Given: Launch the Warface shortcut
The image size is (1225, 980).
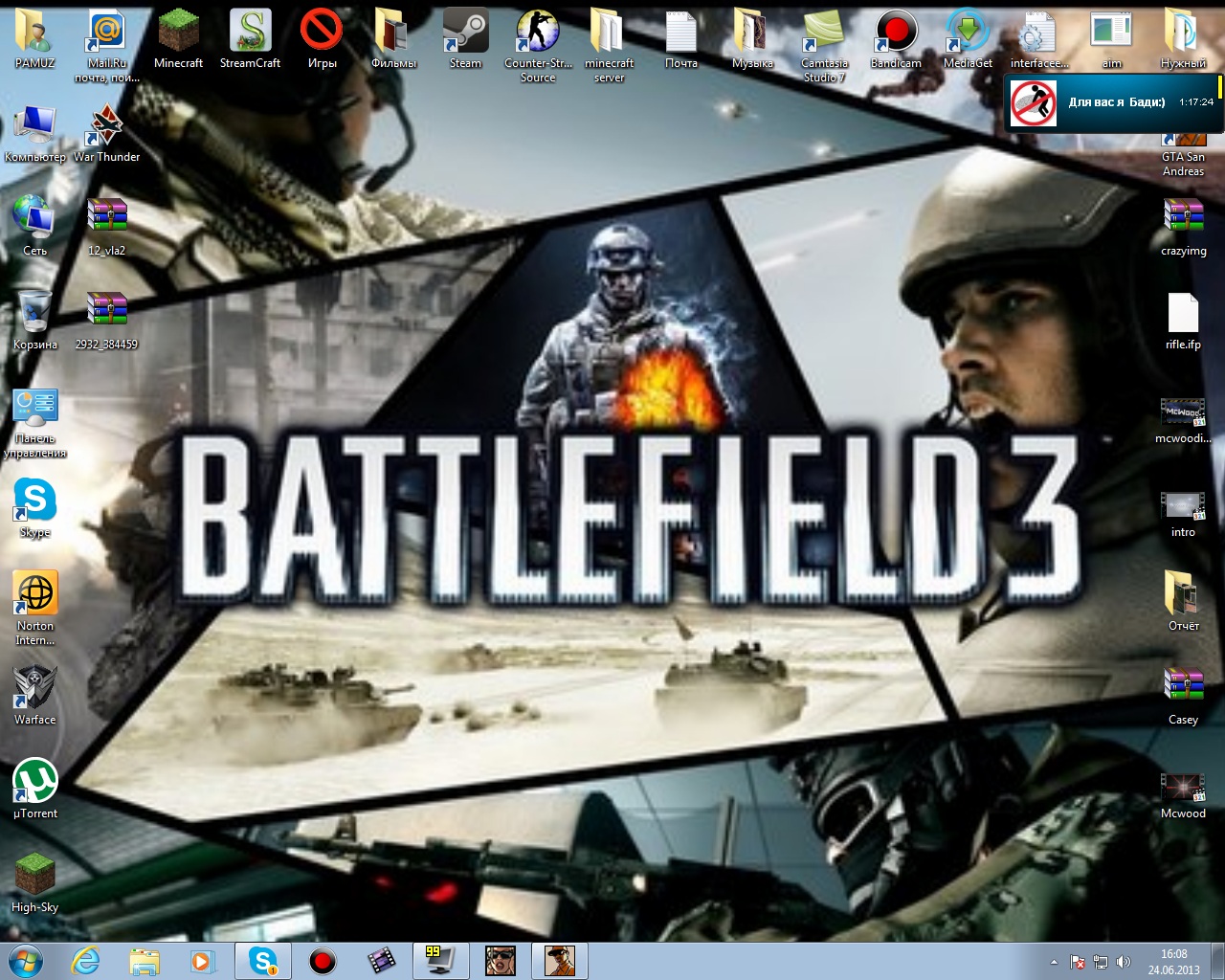Looking at the screenshot, I should click(x=34, y=695).
